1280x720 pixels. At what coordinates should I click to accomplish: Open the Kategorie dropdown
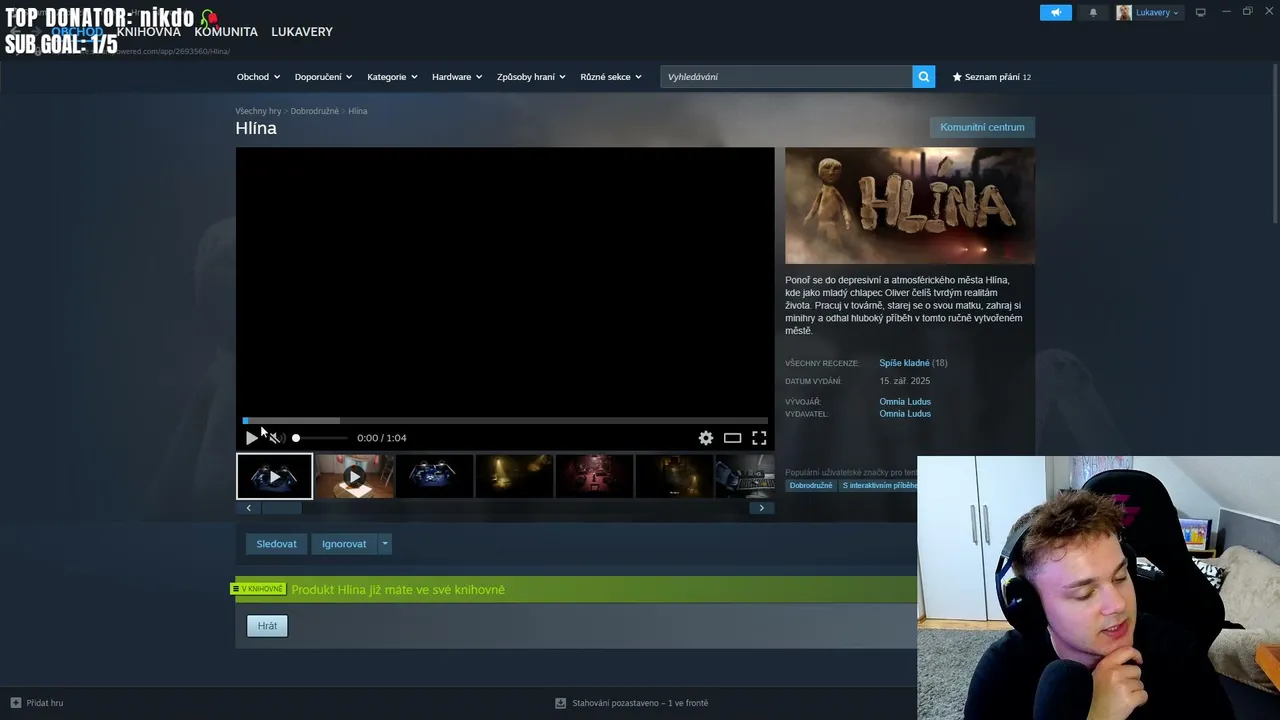coord(392,77)
